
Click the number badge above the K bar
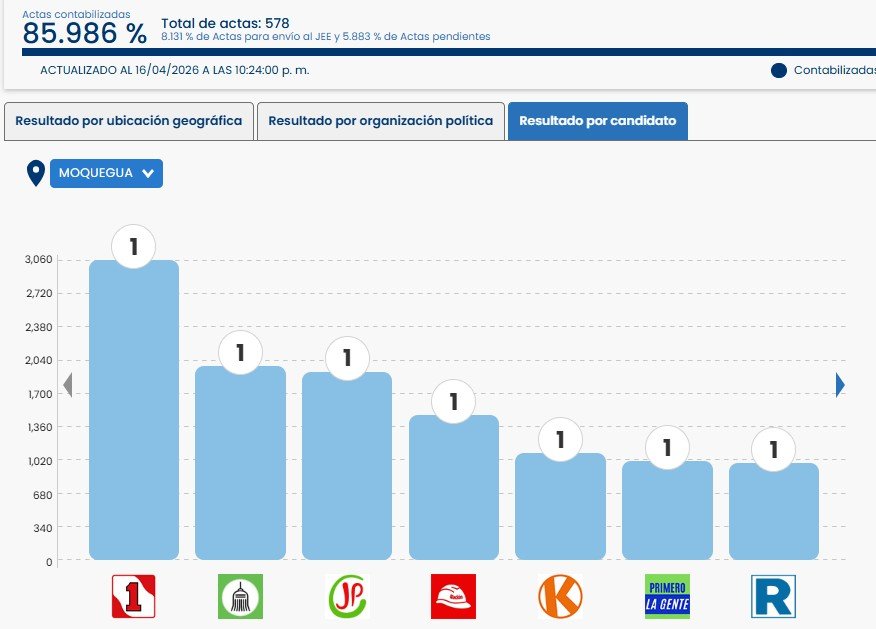coord(560,439)
